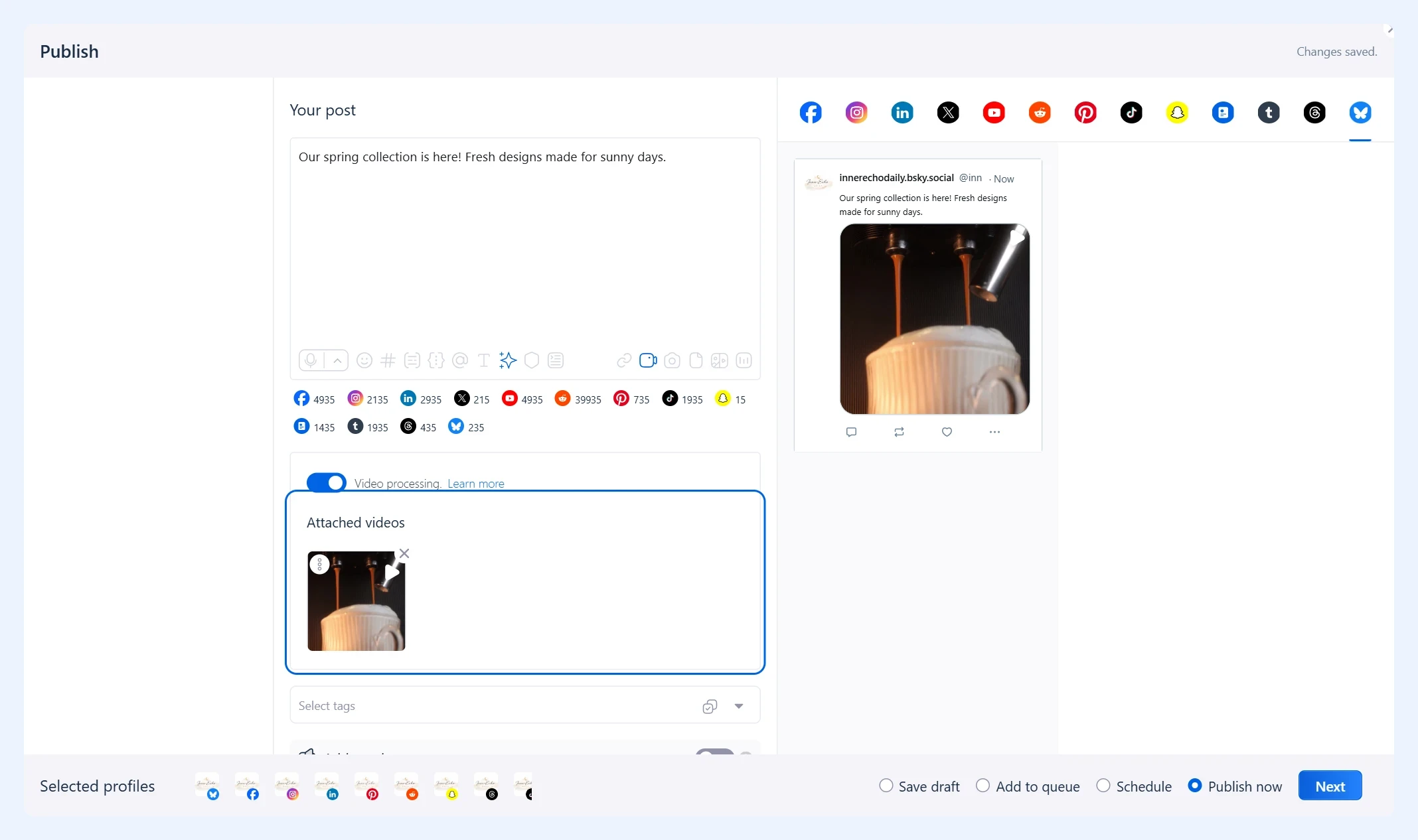This screenshot has width=1418, height=840.
Task: Click the hashtag icon in editor toolbar
Action: pos(388,360)
